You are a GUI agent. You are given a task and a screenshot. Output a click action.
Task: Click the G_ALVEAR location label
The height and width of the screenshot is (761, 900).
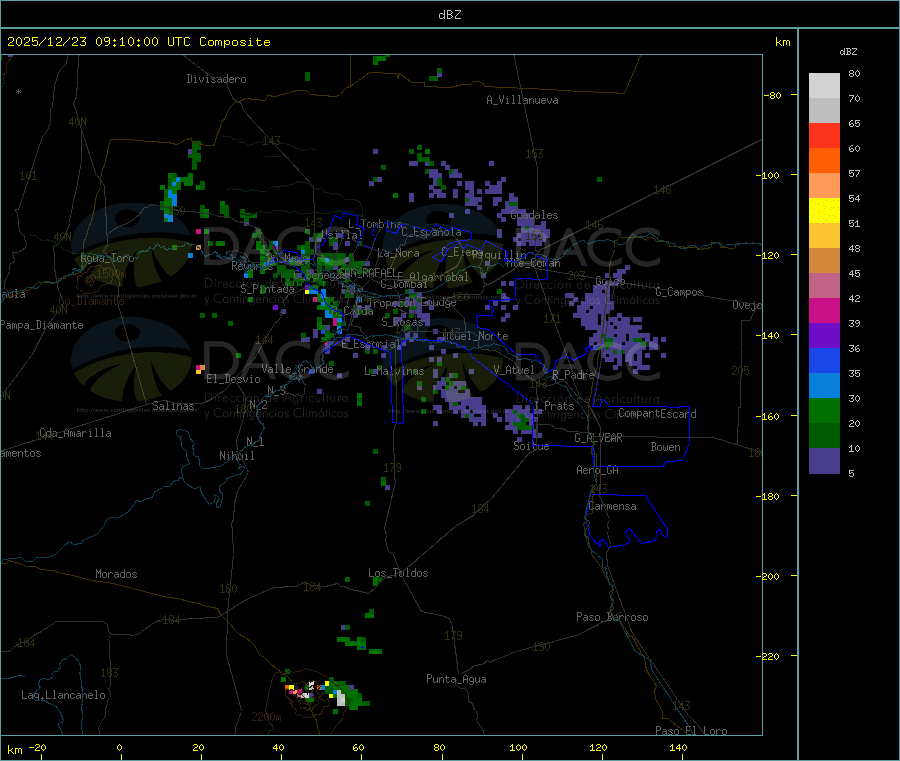(x=598, y=438)
